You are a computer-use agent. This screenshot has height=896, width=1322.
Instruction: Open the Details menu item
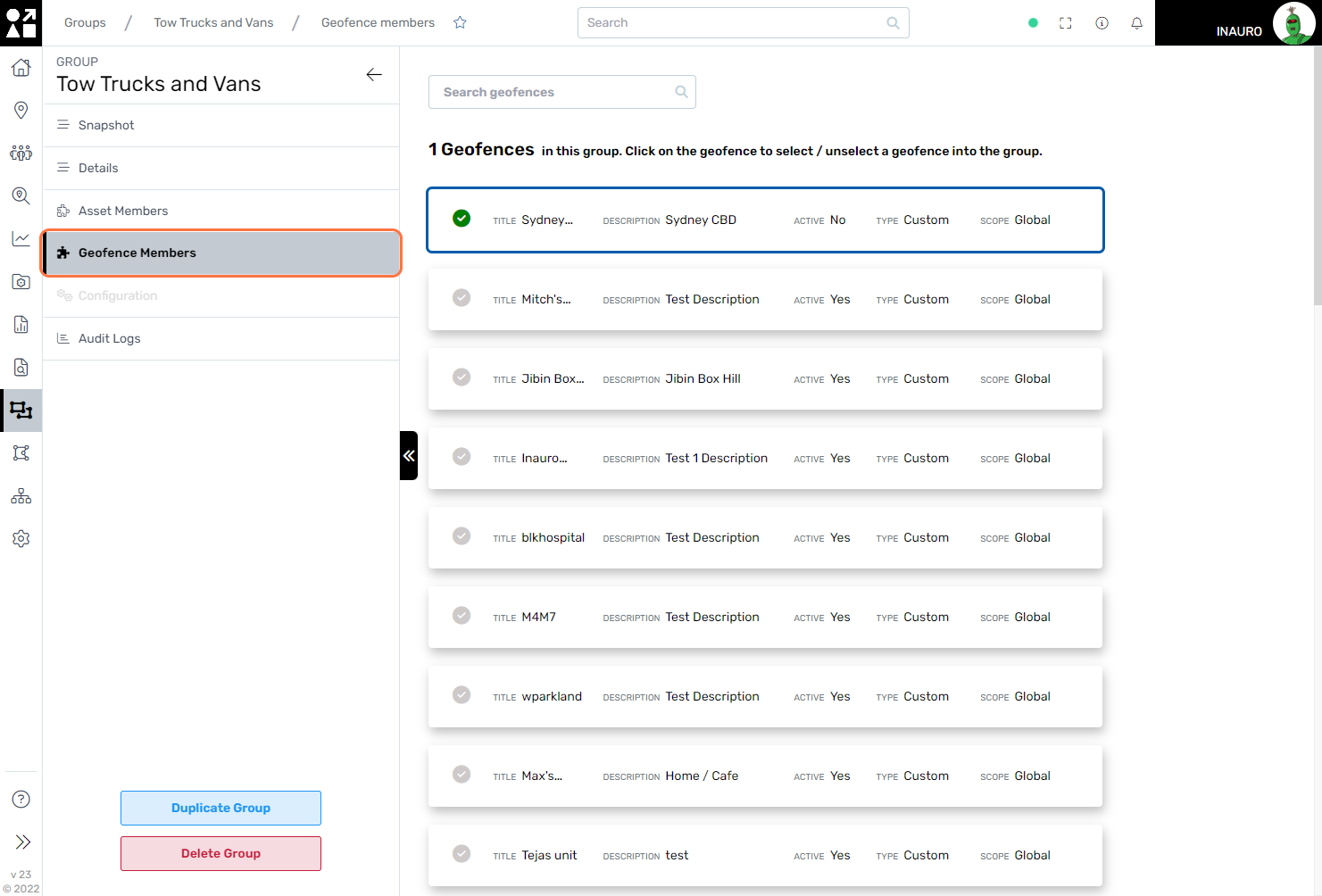[220, 168]
